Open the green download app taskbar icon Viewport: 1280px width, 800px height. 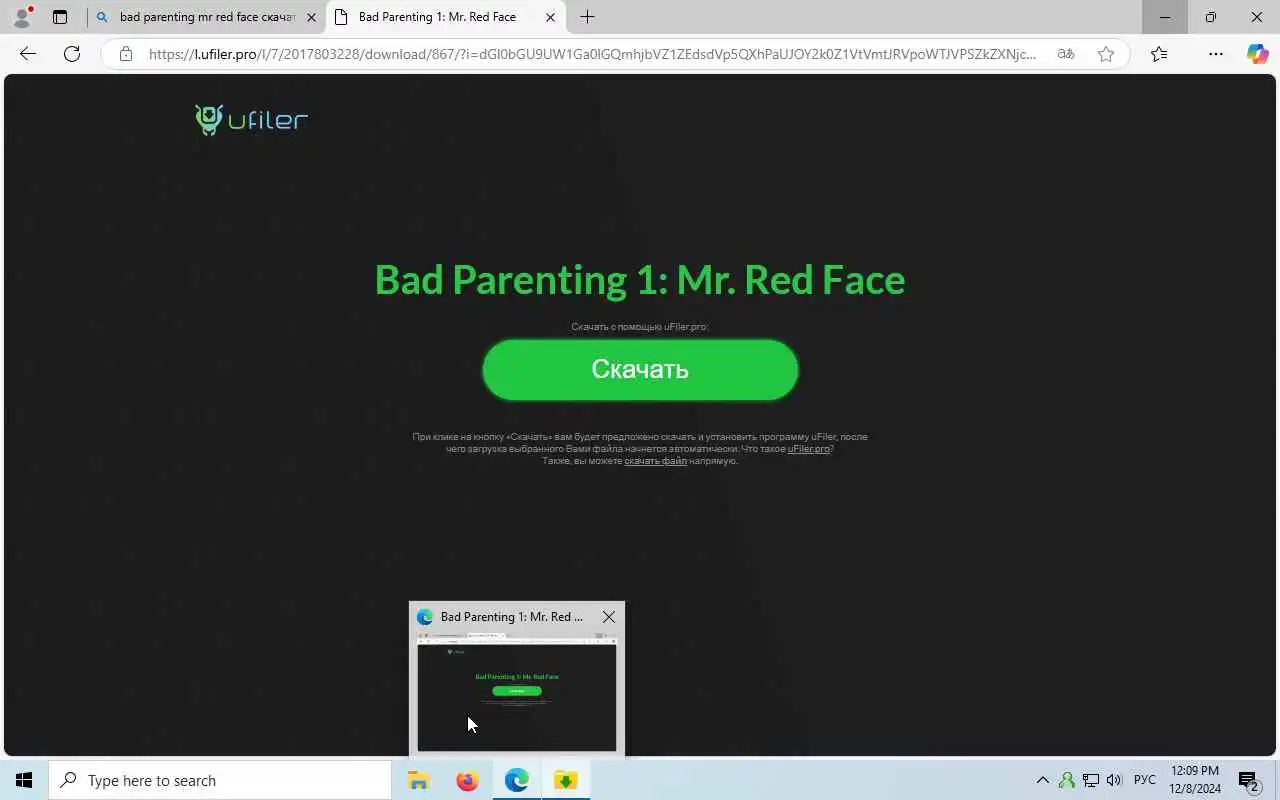(565, 780)
